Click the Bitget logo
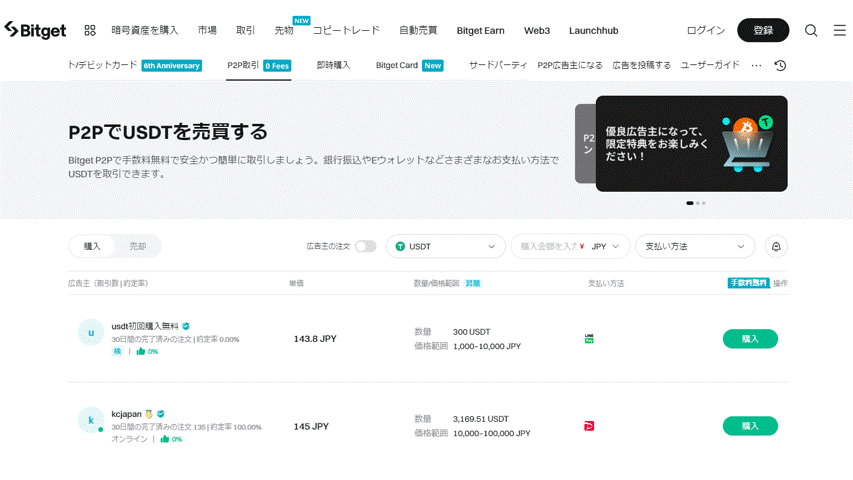The width and height of the screenshot is (853, 480). click(35, 30)
